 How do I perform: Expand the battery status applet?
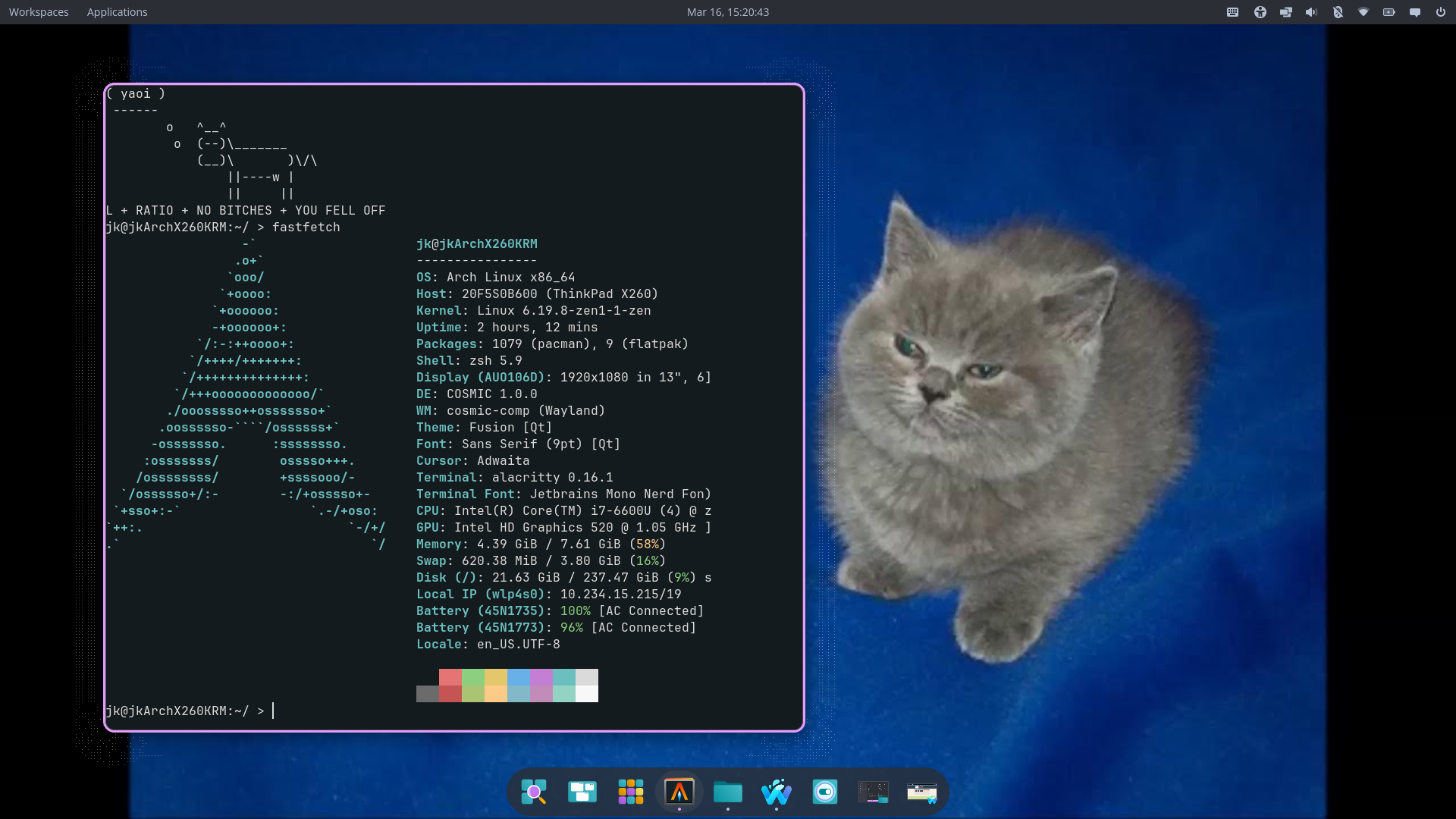click(1389, 12)
